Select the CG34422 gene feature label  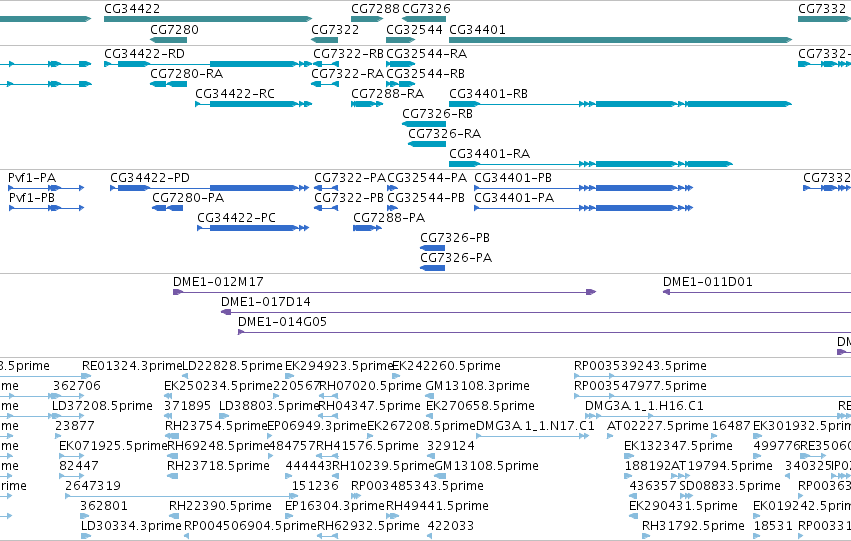pos(132,9)
